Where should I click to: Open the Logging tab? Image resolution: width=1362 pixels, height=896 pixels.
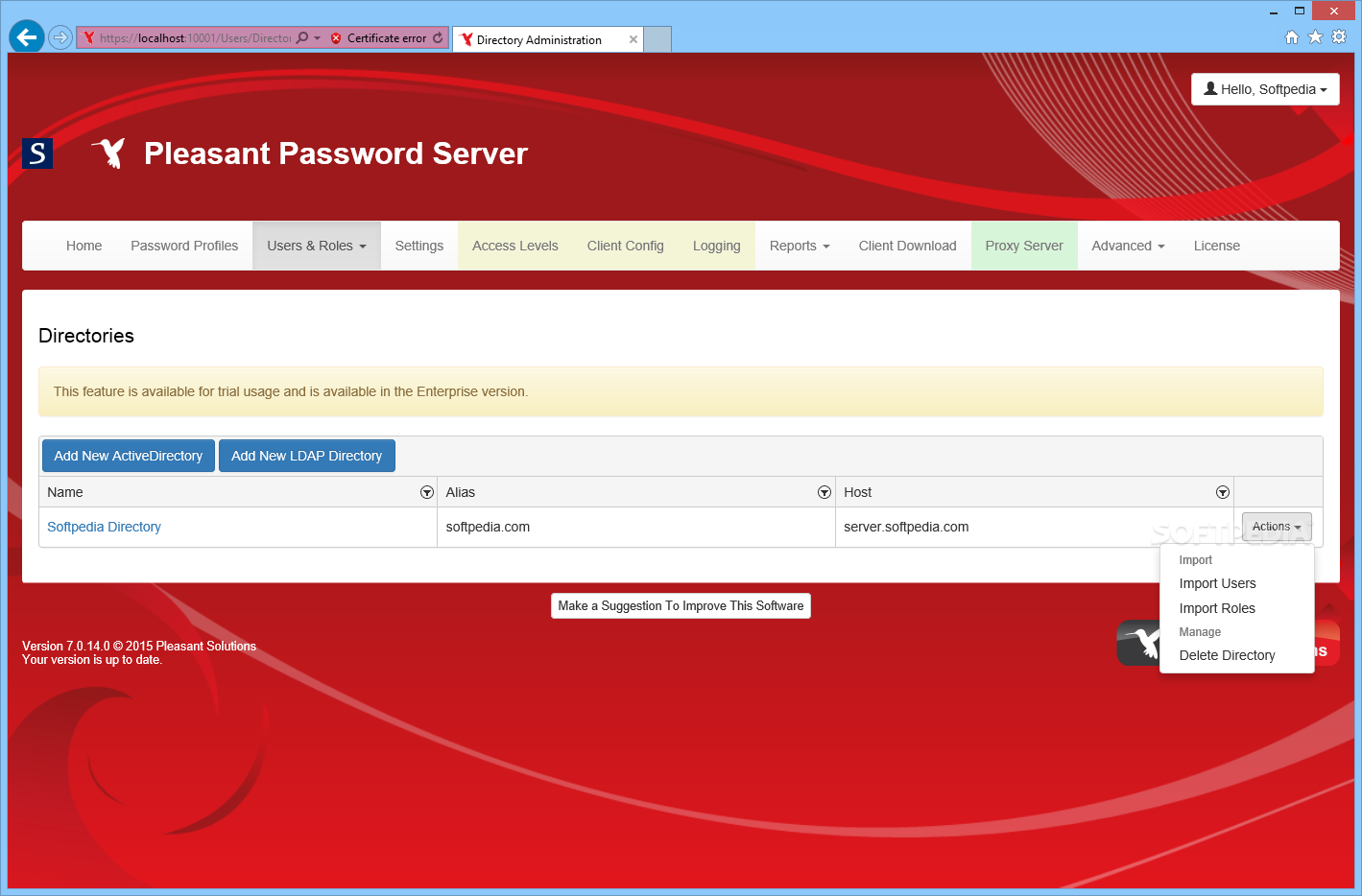pyautogui.click(x=717, y=246)
